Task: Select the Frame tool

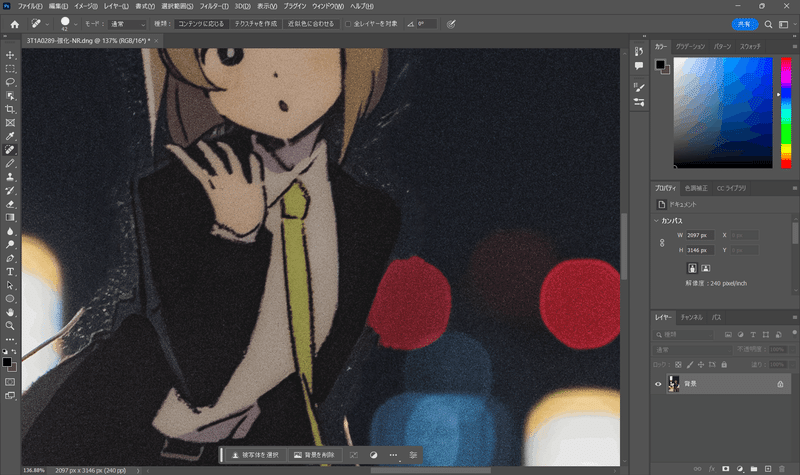Action: point(10,123)
